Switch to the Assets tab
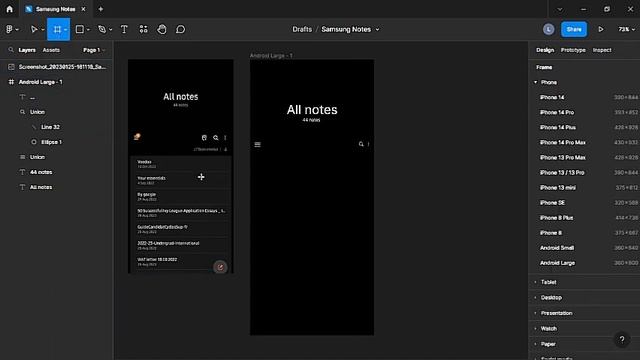The image size is (640, 360). click(51, 50)
